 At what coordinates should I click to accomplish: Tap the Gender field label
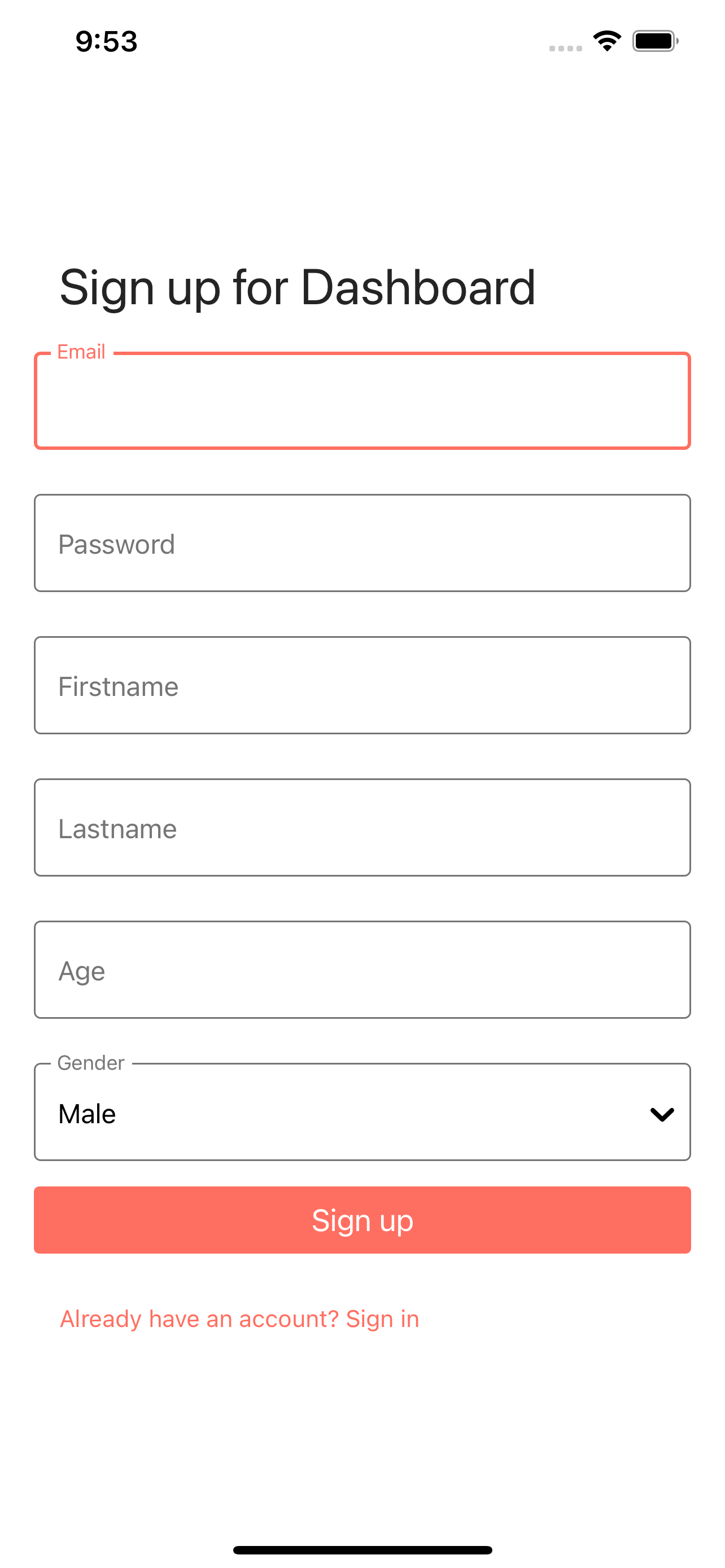click(x=91, y=1063)
